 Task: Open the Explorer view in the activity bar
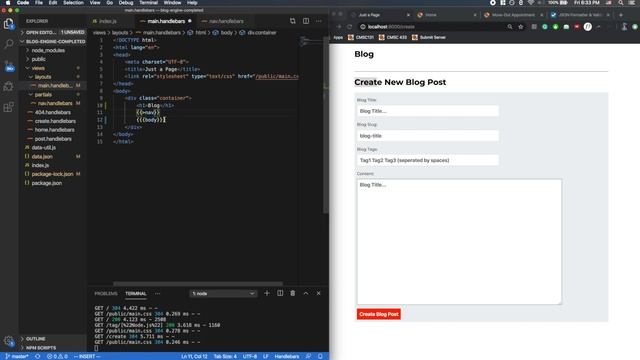(9, 24)
